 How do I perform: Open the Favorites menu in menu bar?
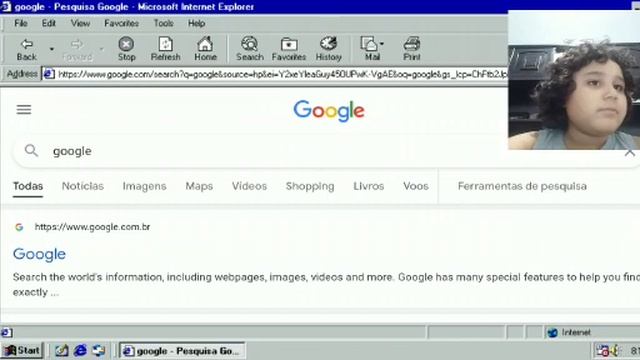[x=121, y=23]
